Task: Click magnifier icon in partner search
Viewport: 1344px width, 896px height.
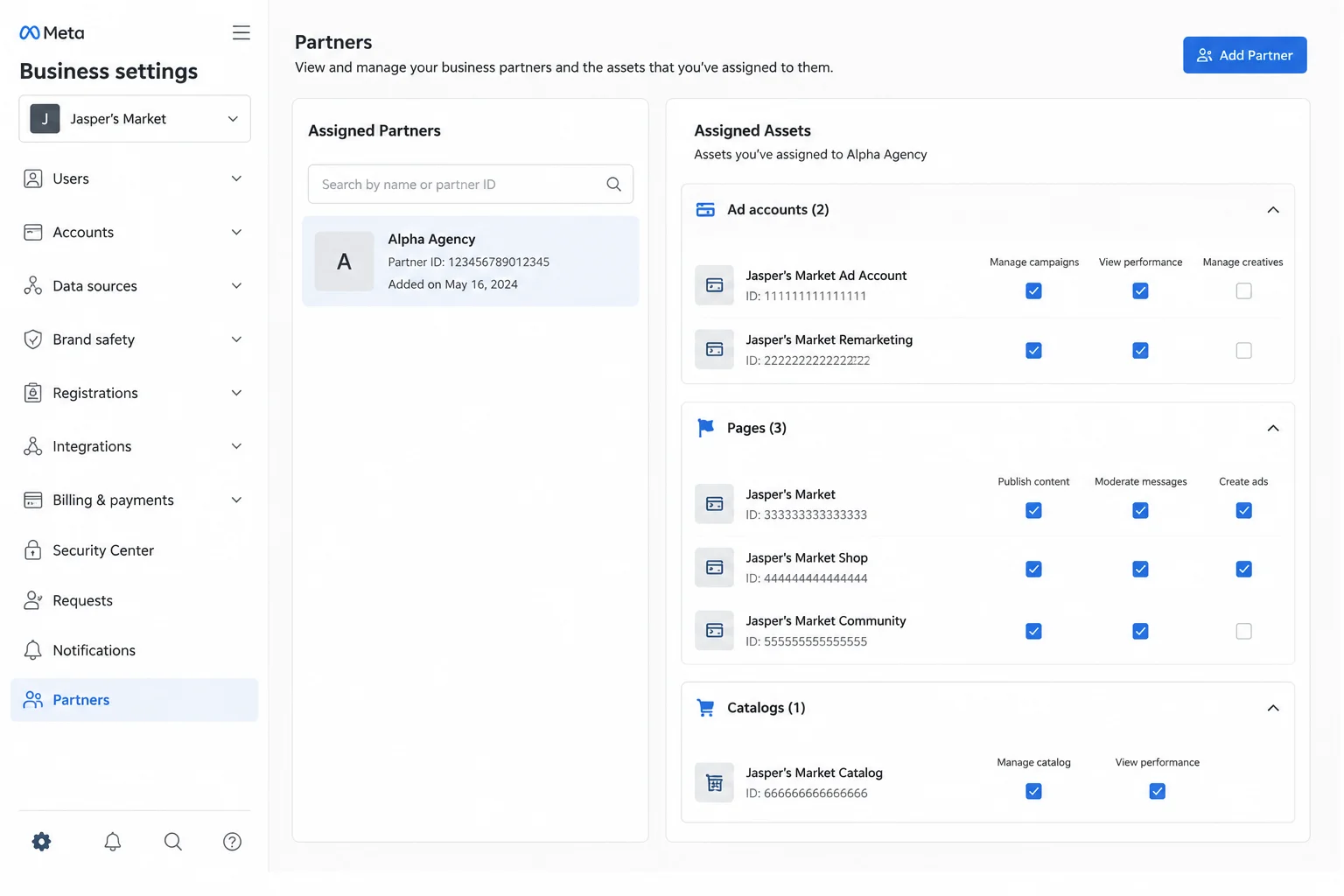Action: coord(614,184)
